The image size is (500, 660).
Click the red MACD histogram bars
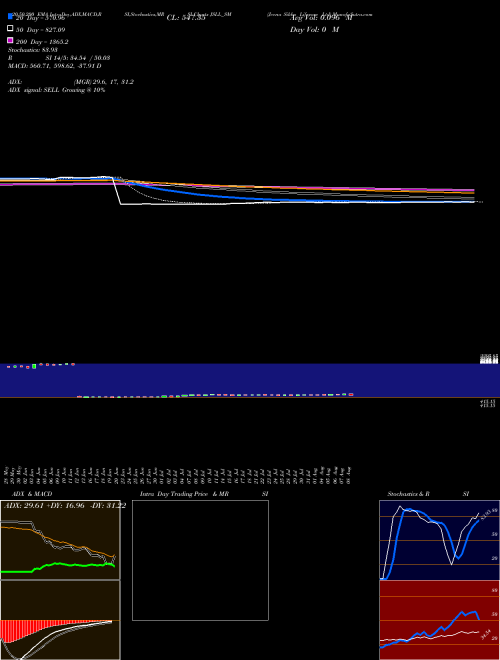tap(25, 629)
